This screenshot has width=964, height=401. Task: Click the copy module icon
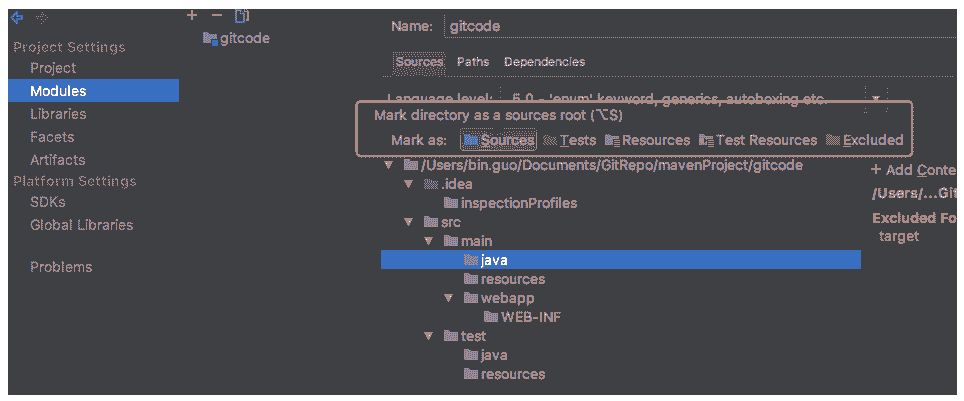242,16
